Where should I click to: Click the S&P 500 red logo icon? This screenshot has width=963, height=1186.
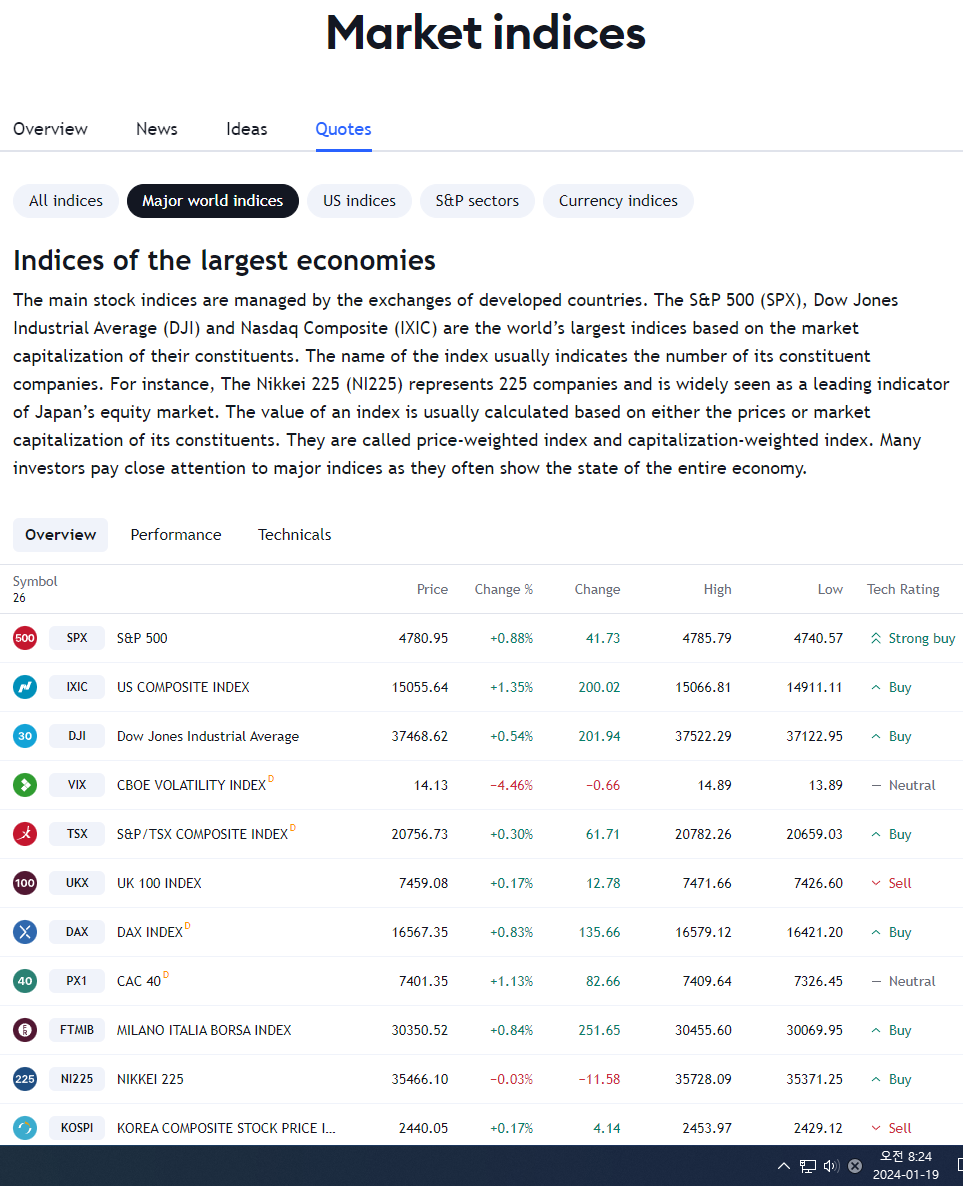tap(25, 638)
